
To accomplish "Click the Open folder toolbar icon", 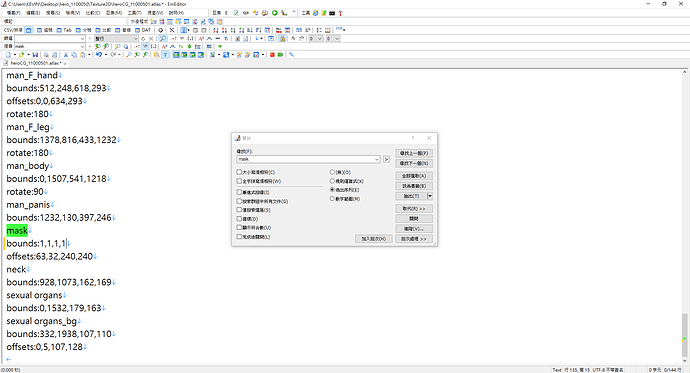I will [21, 55].
